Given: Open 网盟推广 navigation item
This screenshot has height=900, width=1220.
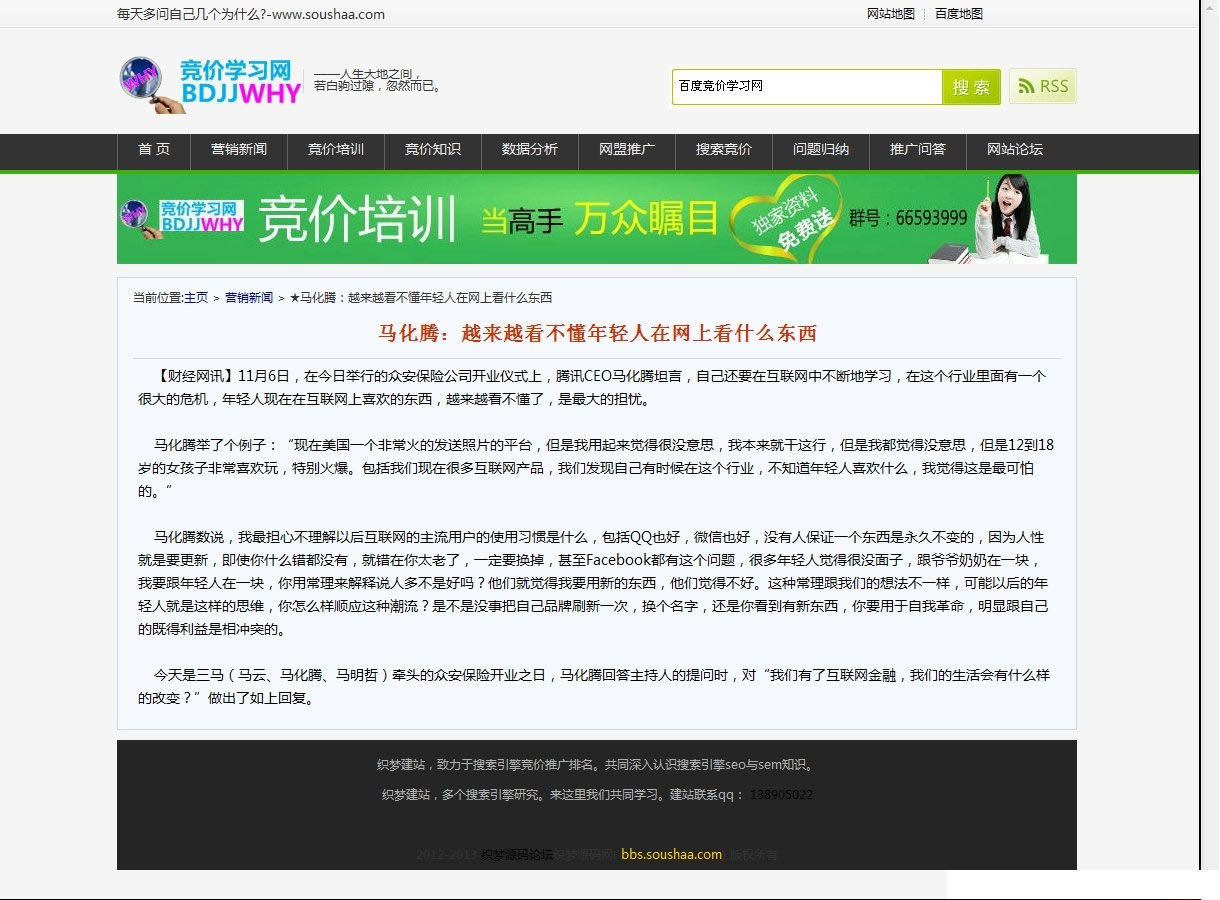Looking at the screenshot, I should (x=627, y=150).
